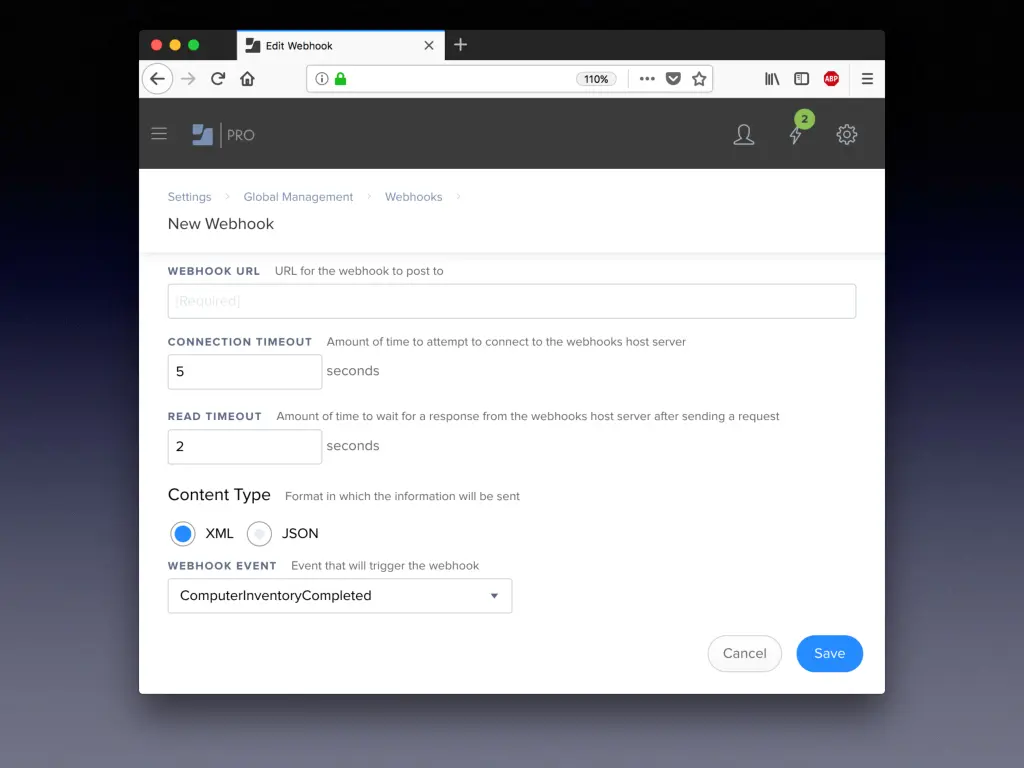The width and height of the screenshot is (1024, 768).
Task: Close the Edit Webhook tab
Action: [429, 45]
